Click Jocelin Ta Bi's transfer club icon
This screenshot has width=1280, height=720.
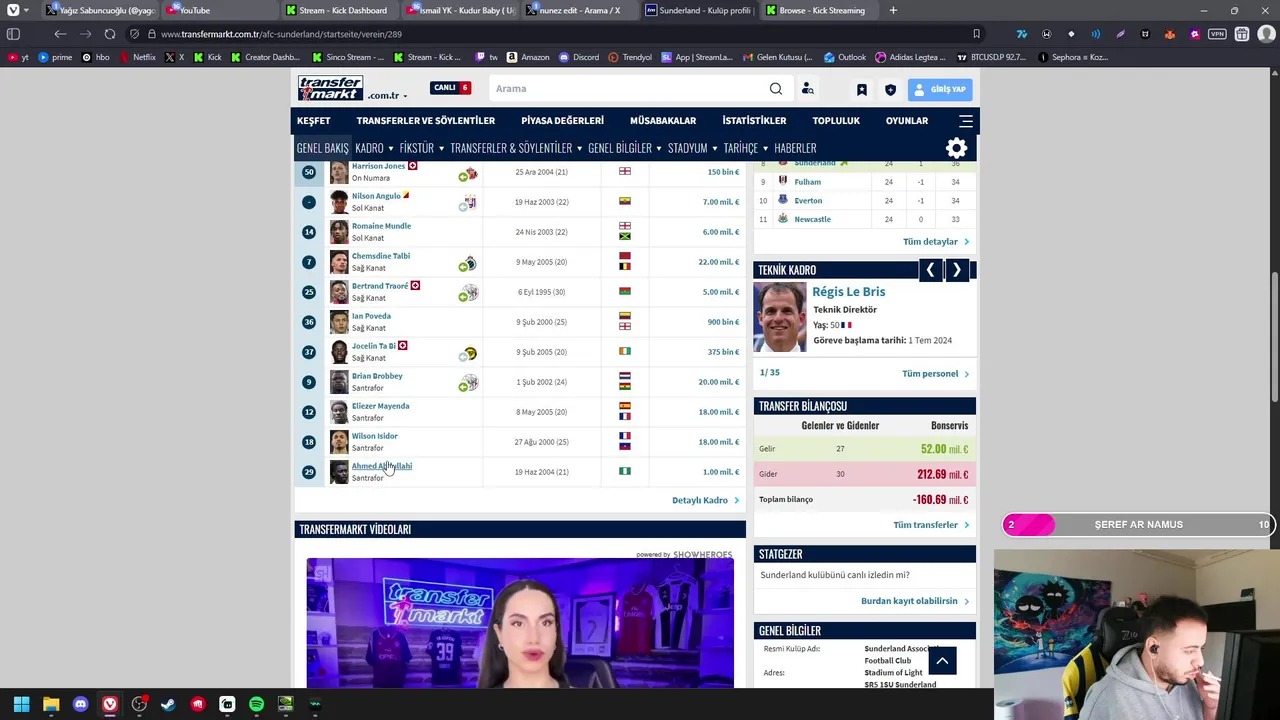coord(468,354)
